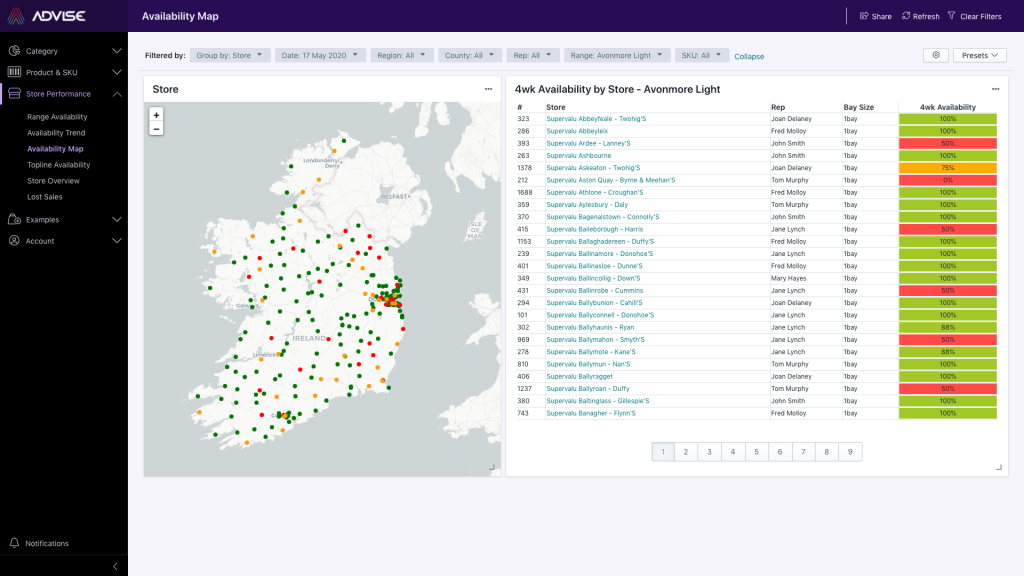Open Supervalu Ballyragget store link
The image size is (1024, 576).
(579, 376)
